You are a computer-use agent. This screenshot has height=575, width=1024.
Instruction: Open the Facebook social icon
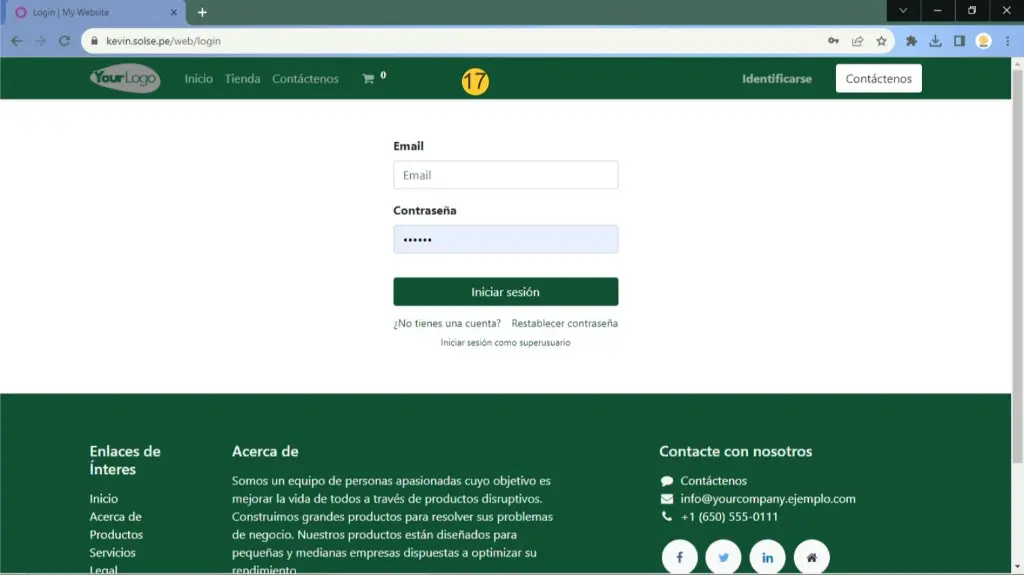point(679,557)
